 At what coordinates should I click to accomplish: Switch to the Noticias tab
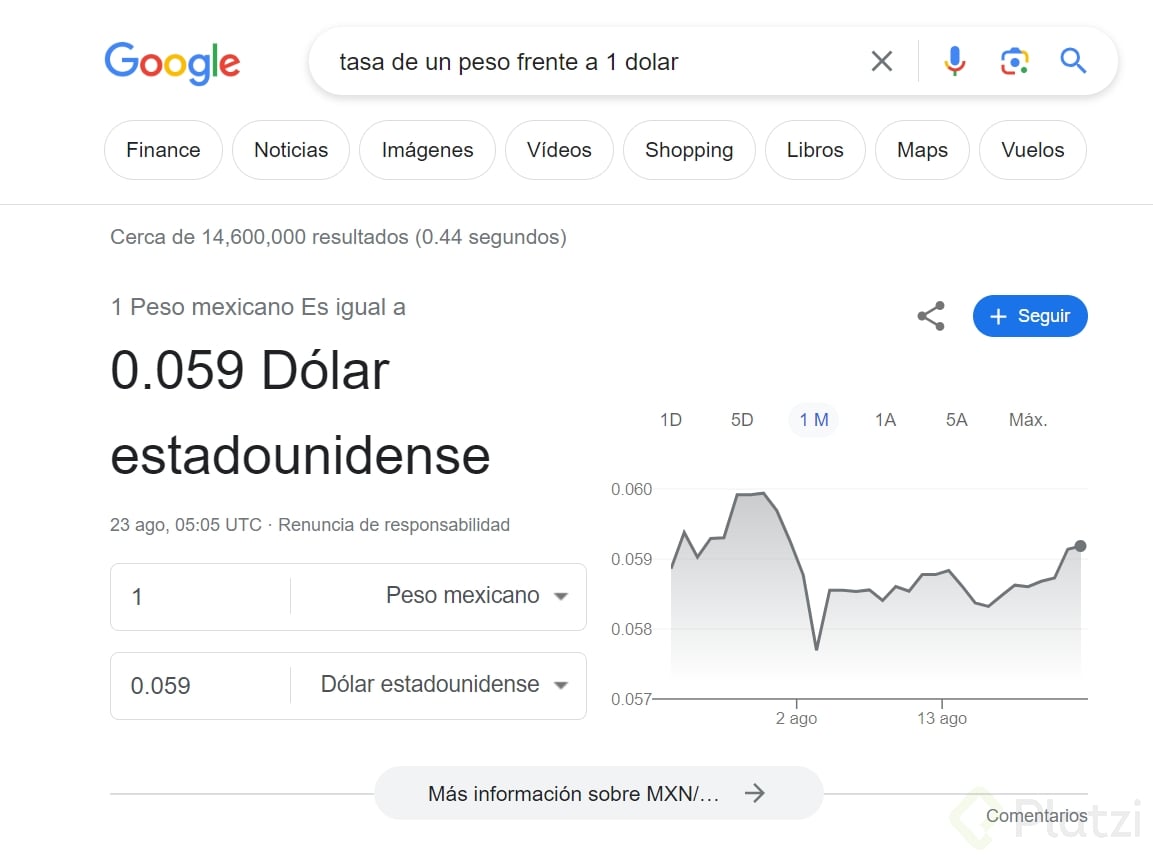(291, 150)
